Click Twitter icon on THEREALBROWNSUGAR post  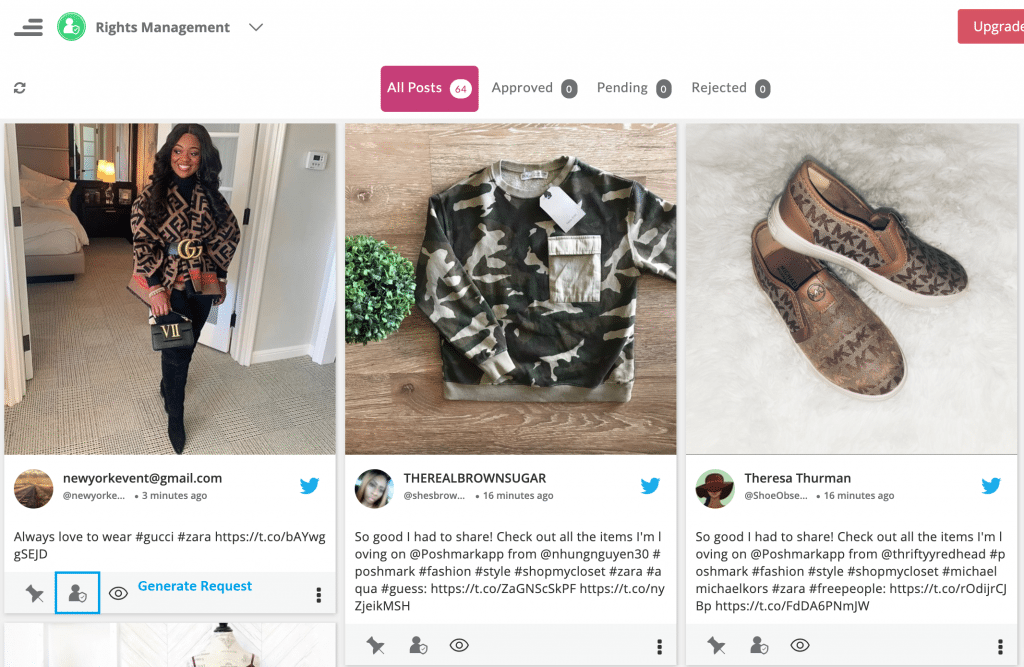[x=650, y=486]
